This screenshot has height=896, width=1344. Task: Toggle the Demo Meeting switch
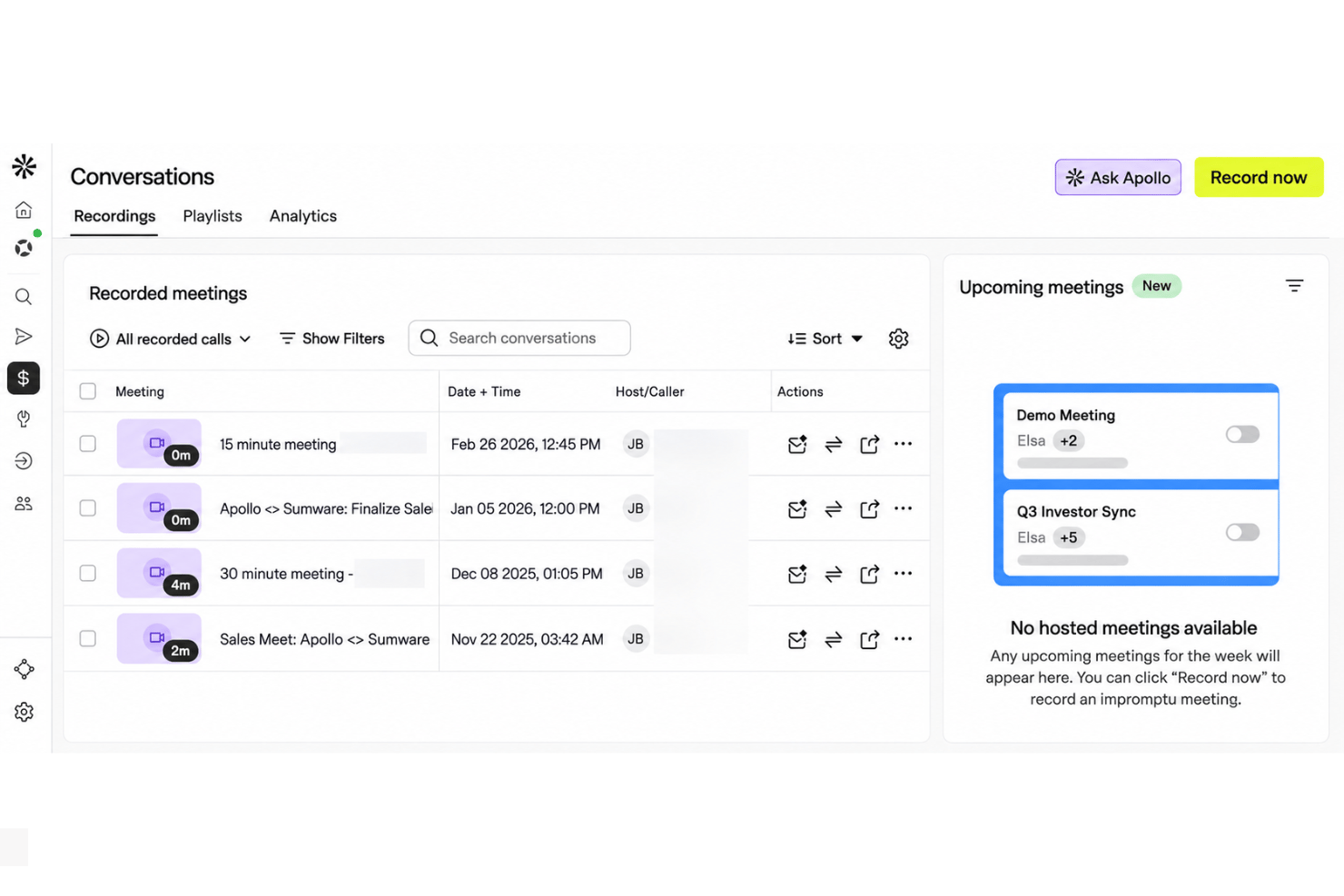point(1242,435)
